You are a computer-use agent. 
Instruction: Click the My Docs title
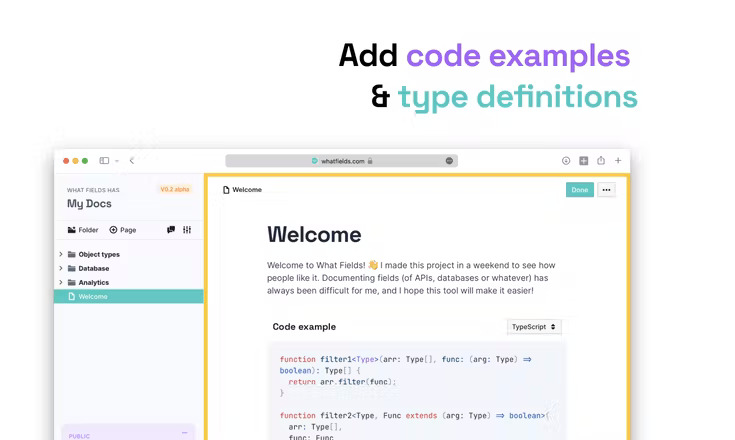coord(89,204)
